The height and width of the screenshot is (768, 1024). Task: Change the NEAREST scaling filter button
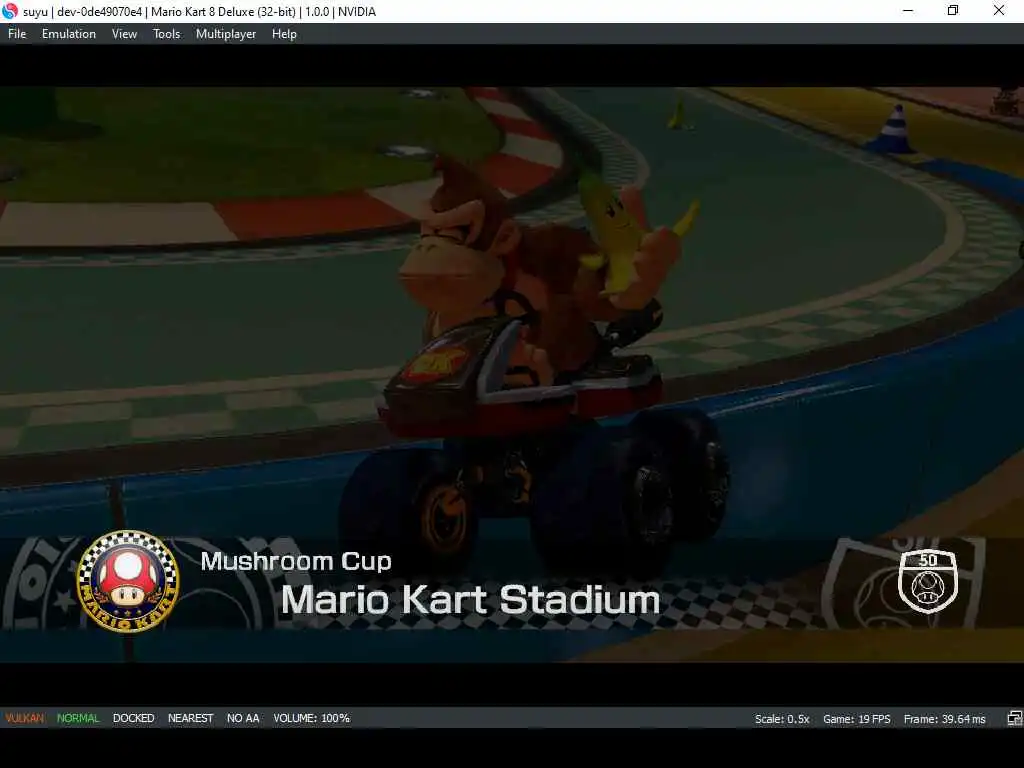[191, 718]
